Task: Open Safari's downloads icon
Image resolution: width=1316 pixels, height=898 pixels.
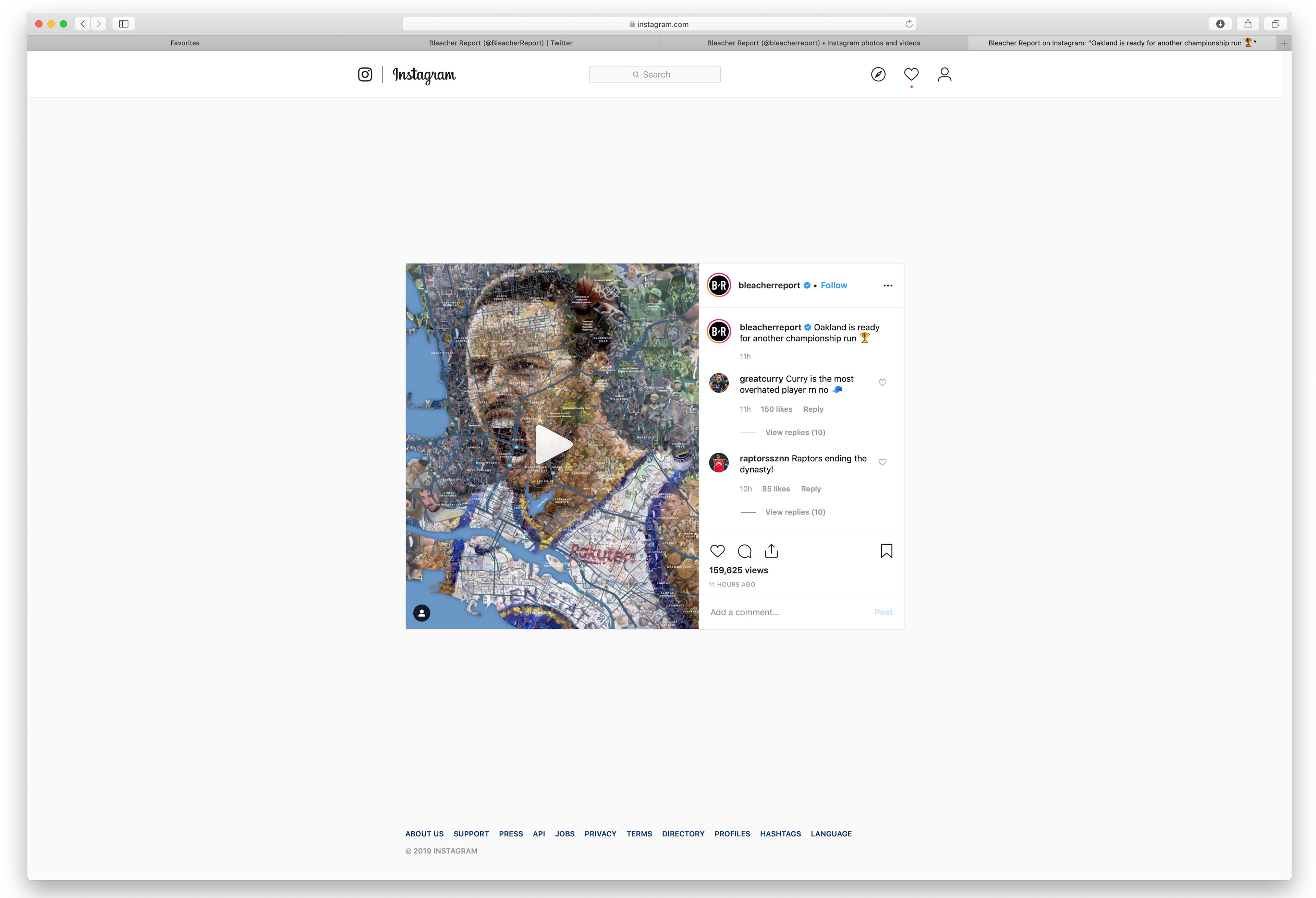Action: click(x=1220, y=24)
